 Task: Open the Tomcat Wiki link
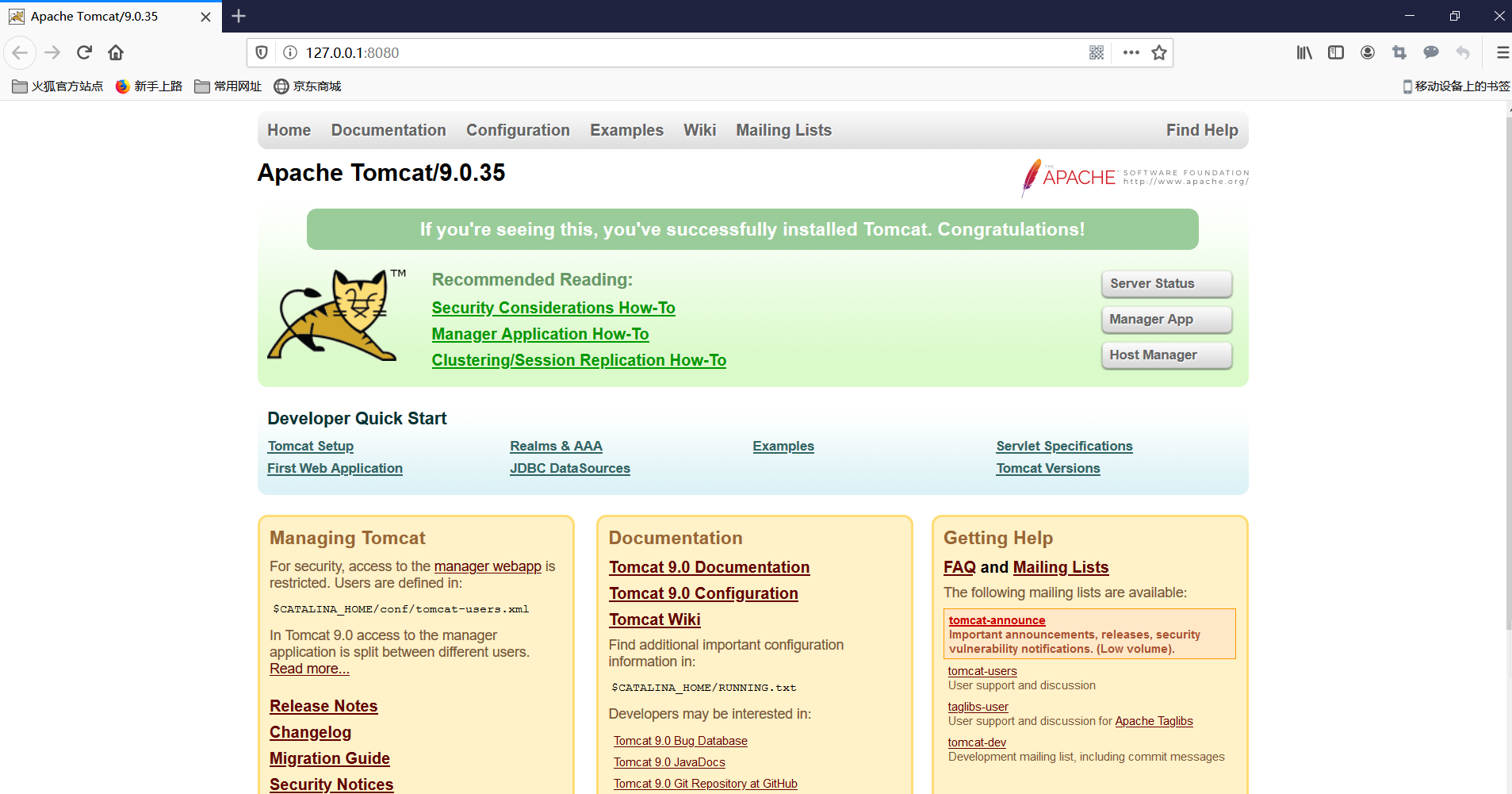pos(654,619)
